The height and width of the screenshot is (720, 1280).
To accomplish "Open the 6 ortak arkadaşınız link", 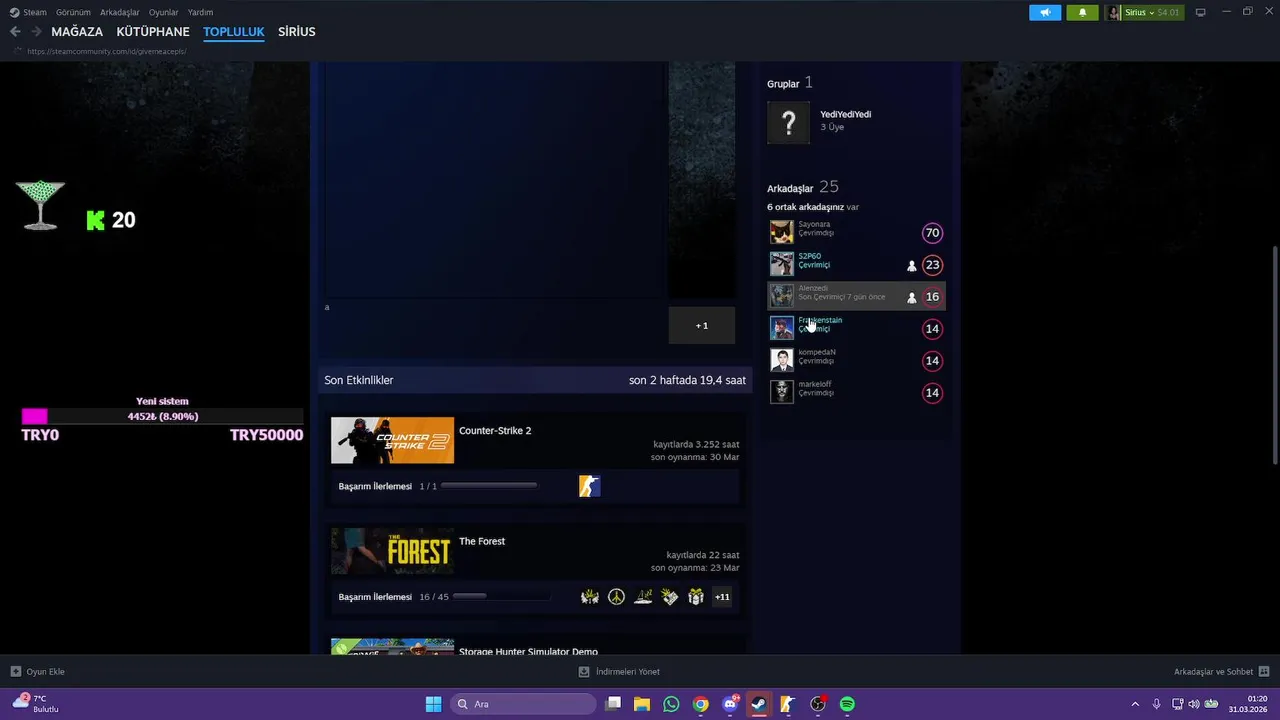I will 806,207.
